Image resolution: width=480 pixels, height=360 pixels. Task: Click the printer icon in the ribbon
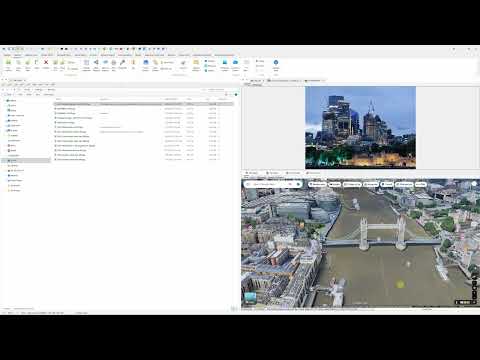pos(114,62)
